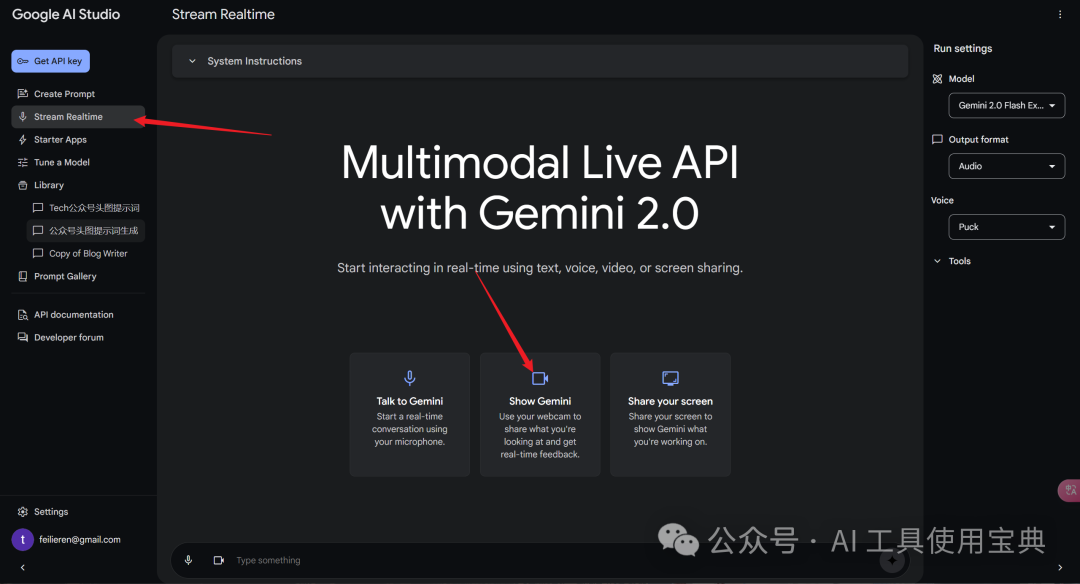
Task: Open Settings in the sidebar
Action: 50,512
